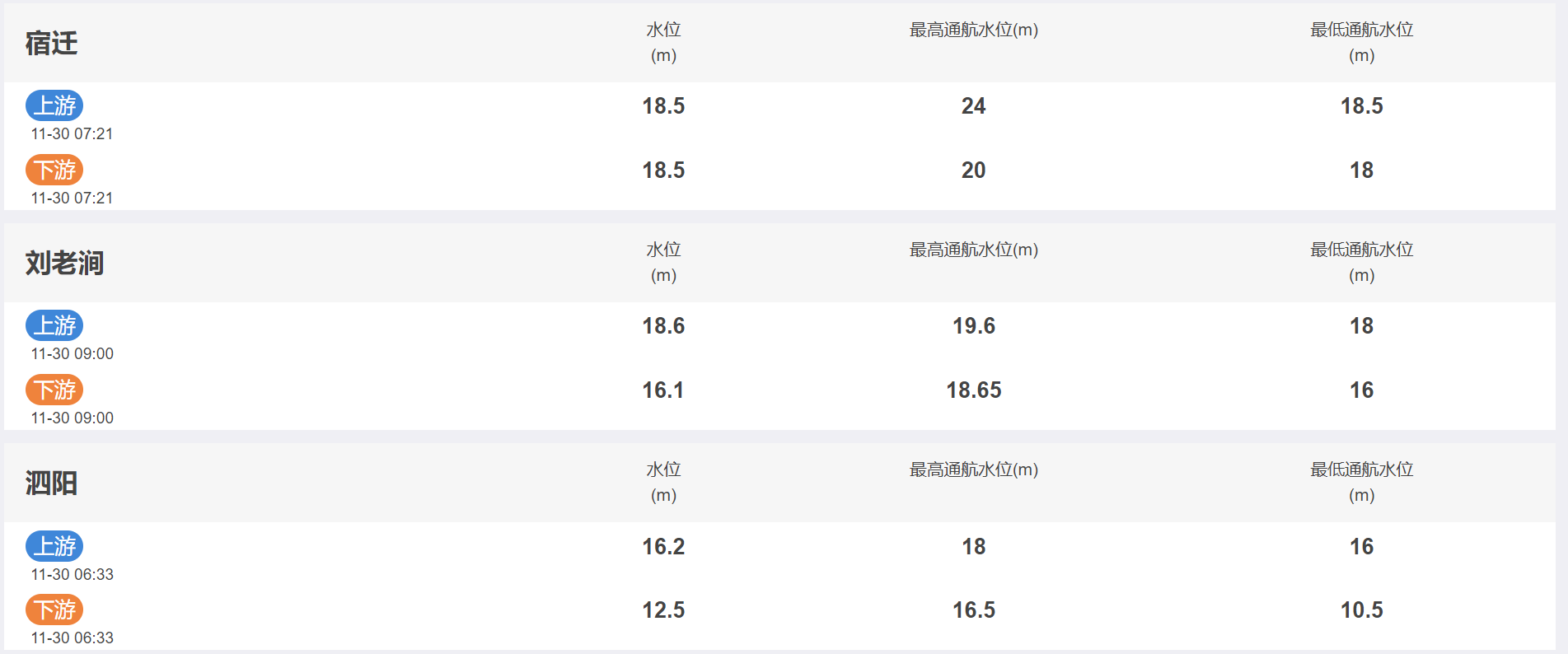Screen dimensions: 1568x654
Task: Select the 宿迁 station heading
Action: click(51, 43)
